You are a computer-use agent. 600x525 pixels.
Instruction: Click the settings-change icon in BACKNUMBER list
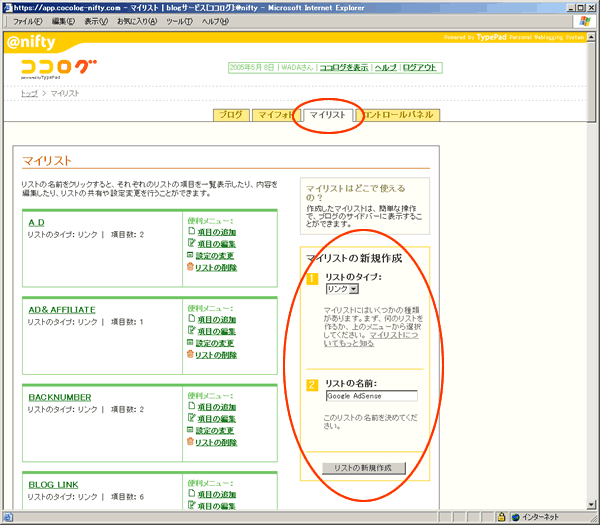190,401
